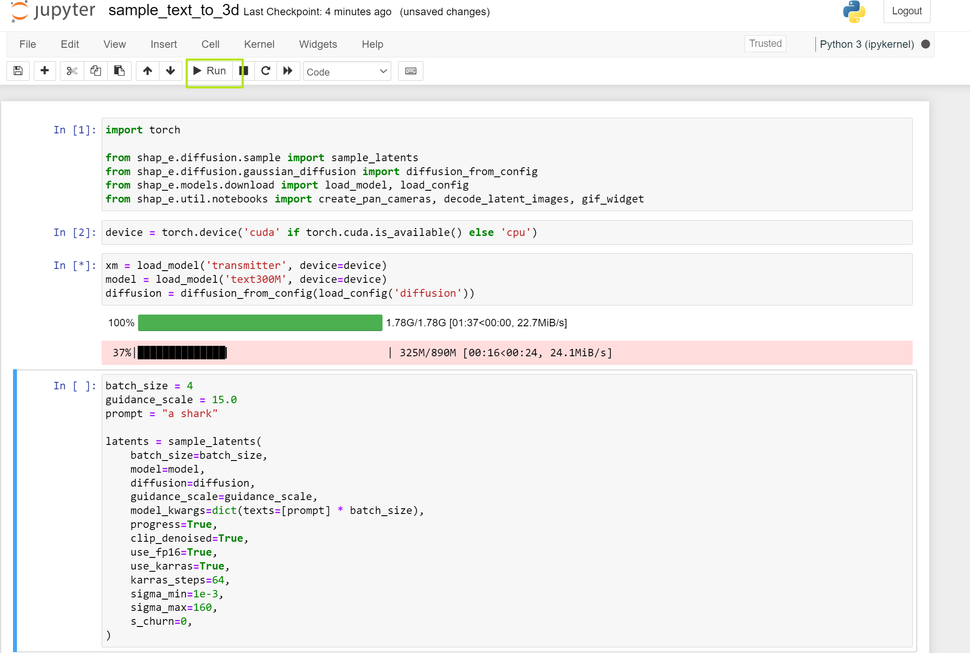The width and height of the screenshot is (970, 653).
Task: Open the File menu
Action: pos(28,45)
